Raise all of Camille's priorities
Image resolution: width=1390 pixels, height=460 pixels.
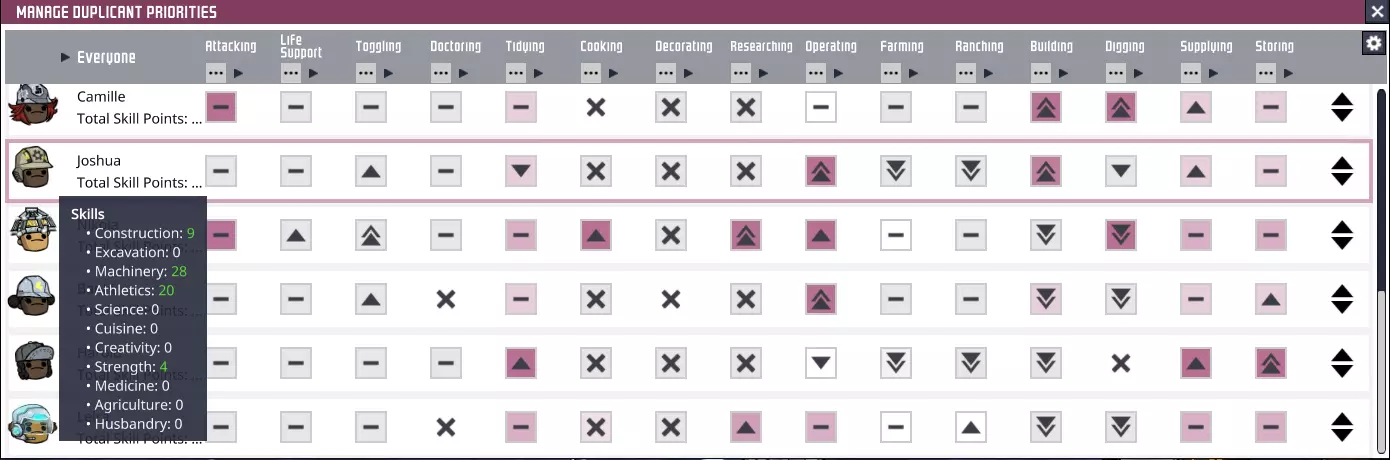1342,99
